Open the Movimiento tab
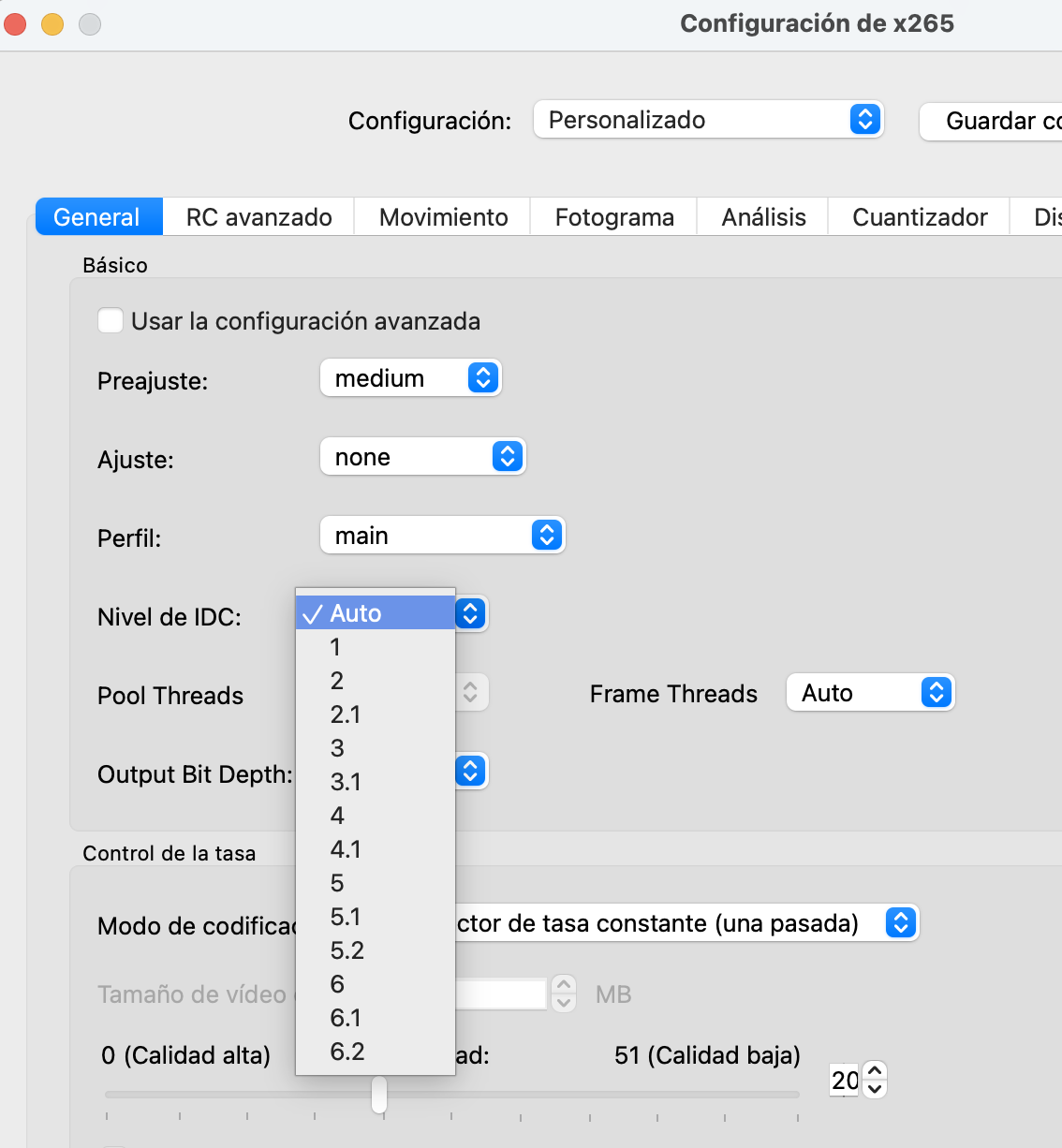 pyautogui.click(x=443, y=217)
